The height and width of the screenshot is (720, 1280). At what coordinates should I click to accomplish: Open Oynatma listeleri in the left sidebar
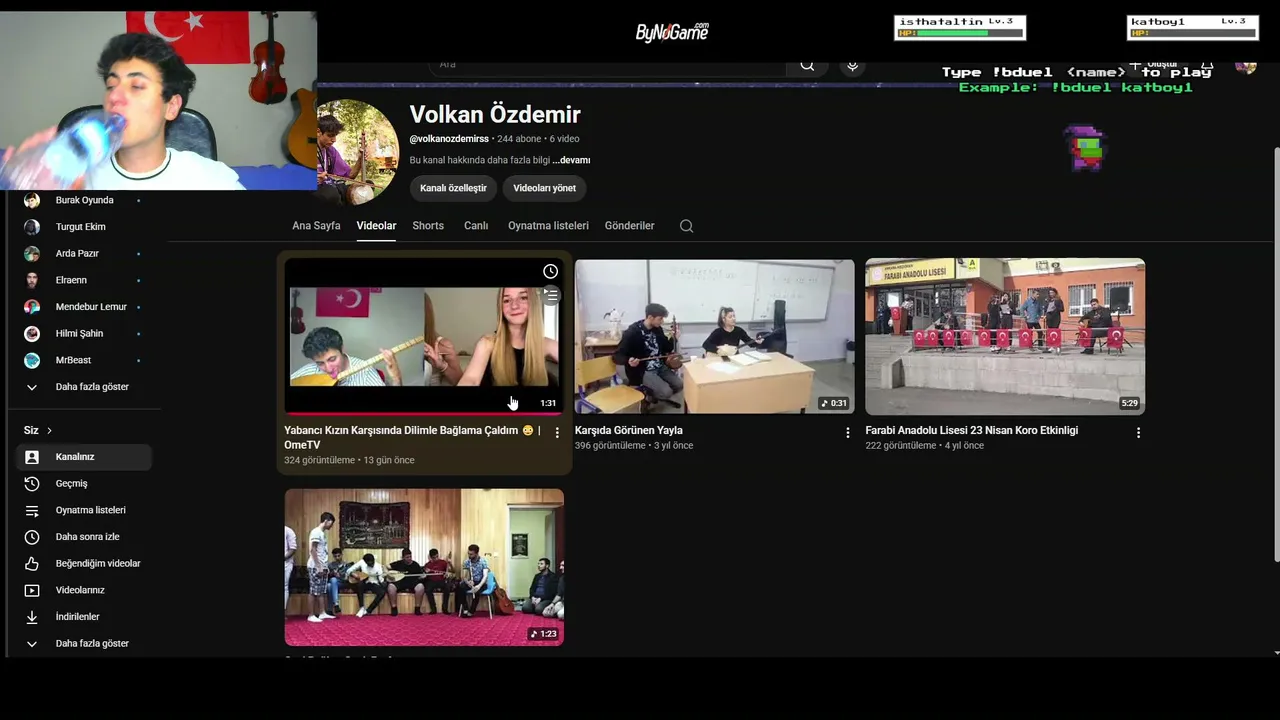[x=84, y=510]
